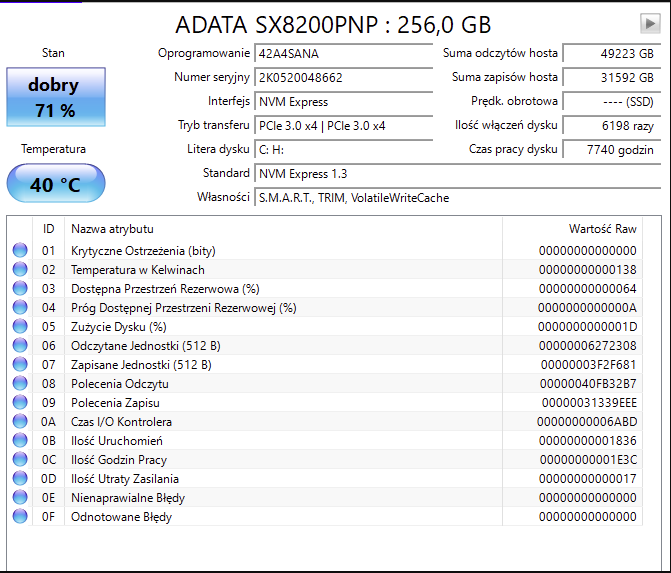Click the Czas pracy dysku 7740 godzin field
This screenshot has height=573, width=671.
coord(608,149)
